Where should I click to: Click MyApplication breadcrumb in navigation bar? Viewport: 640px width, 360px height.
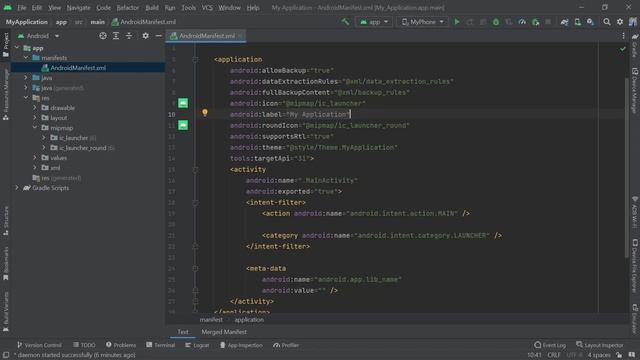click(x=27, y=22)
